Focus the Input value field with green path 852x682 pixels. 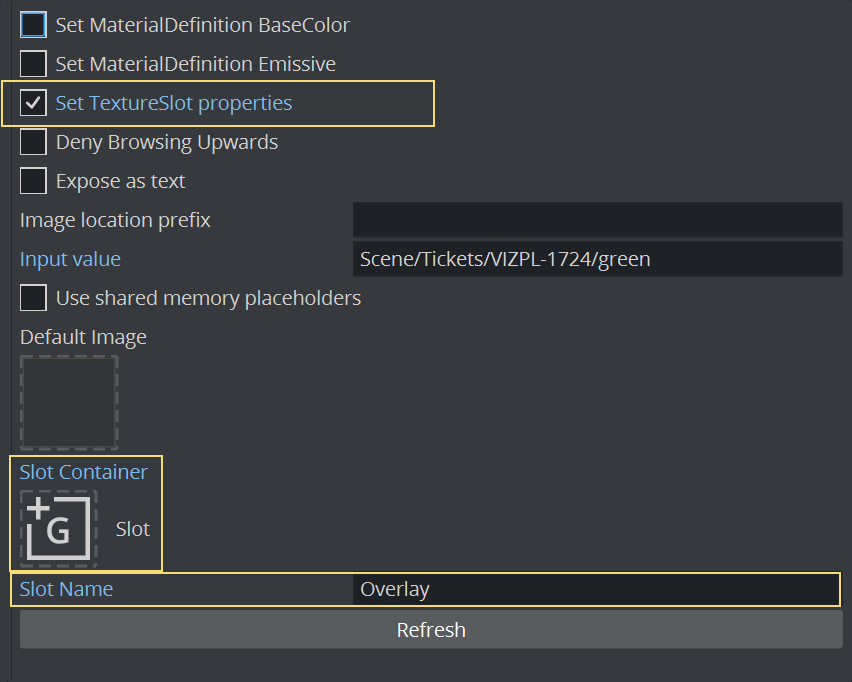tap(597, 259)
